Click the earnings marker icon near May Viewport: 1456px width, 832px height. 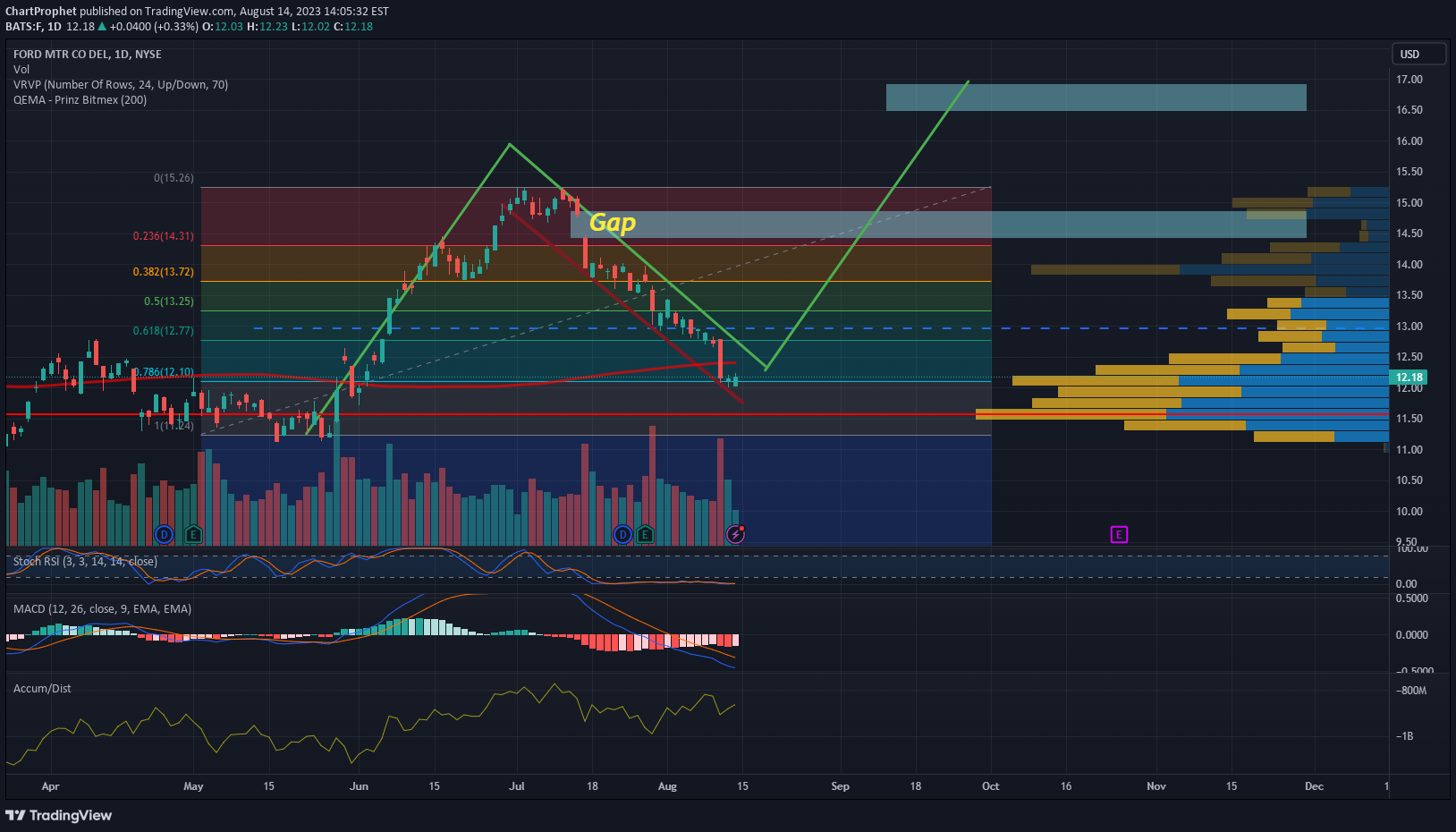point(193,535)
